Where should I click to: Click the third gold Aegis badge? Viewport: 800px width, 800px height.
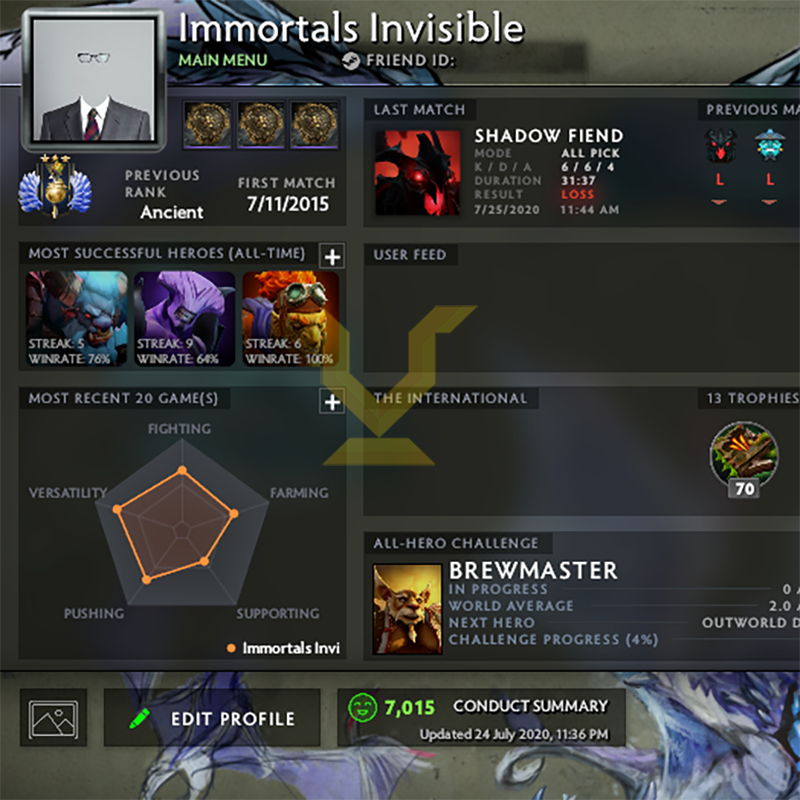pos(314,124)
